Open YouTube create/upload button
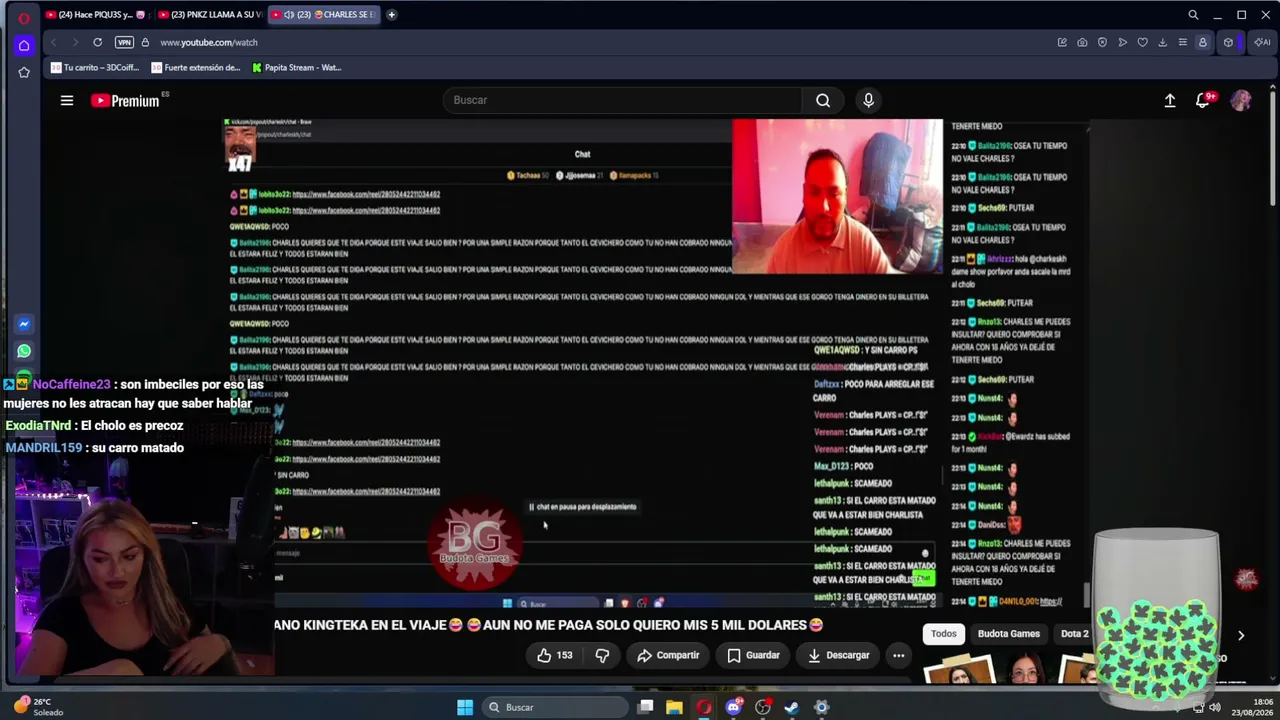 pyautogui.click(x=1170, y=100)
